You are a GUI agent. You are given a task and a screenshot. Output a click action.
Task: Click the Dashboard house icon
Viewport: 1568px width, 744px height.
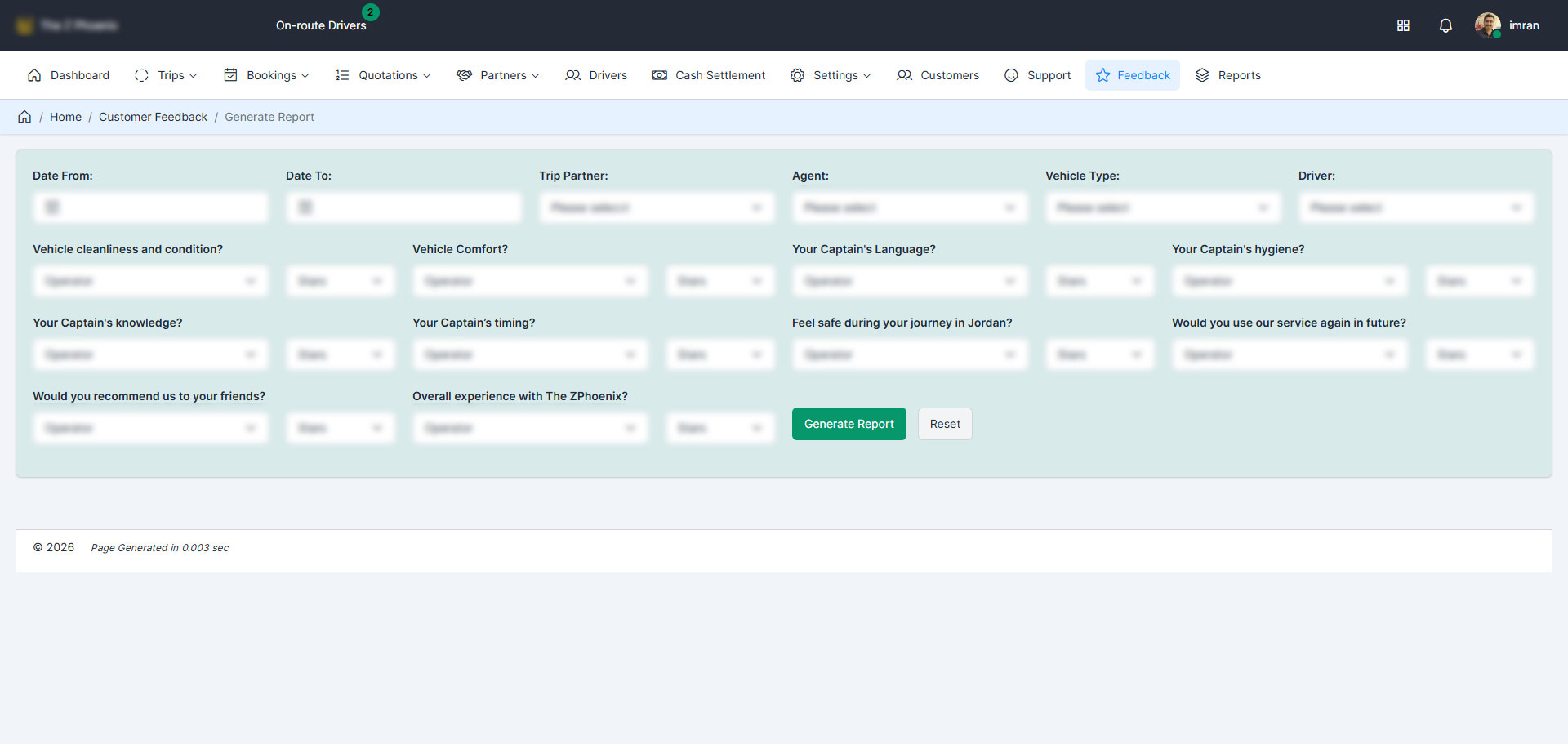pyautogui.click(x=34, y=75)
